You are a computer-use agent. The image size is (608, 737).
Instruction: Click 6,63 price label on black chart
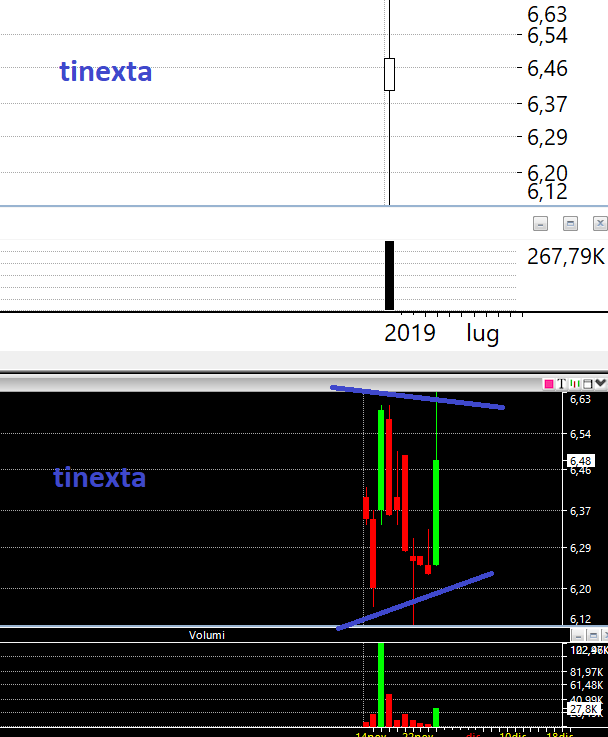580,400
